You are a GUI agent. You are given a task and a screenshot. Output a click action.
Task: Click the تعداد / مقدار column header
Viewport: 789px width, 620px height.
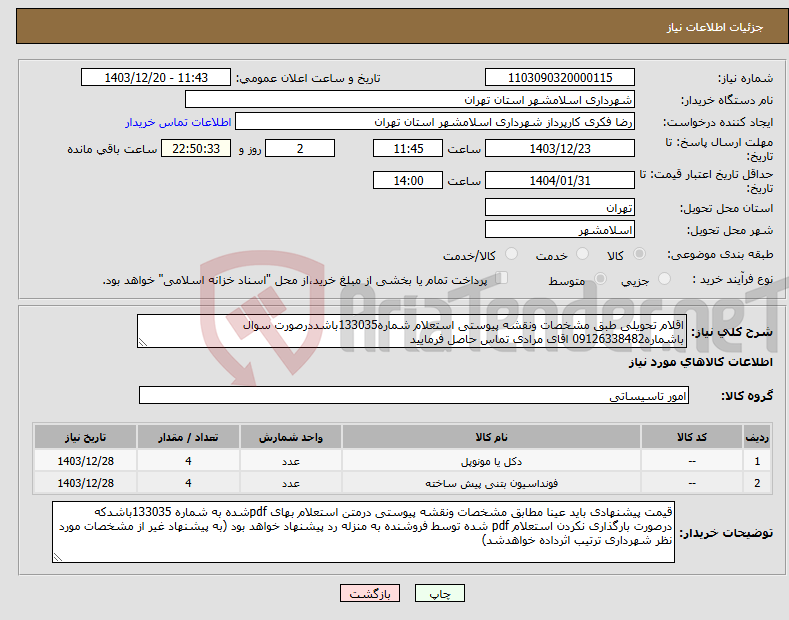[188, 437]
